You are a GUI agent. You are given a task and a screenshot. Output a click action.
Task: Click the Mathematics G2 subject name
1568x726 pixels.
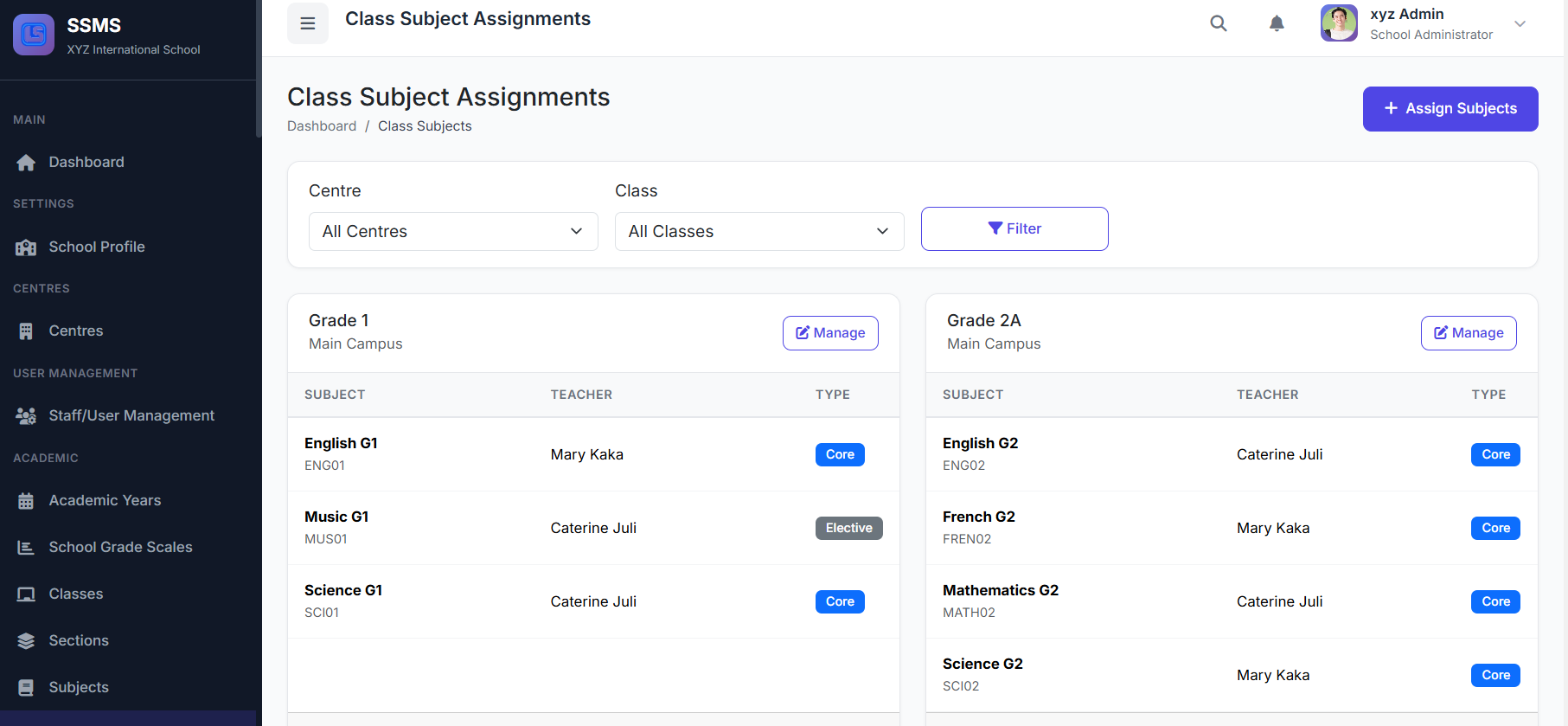pyautogui.click(x=1001, y=590)
